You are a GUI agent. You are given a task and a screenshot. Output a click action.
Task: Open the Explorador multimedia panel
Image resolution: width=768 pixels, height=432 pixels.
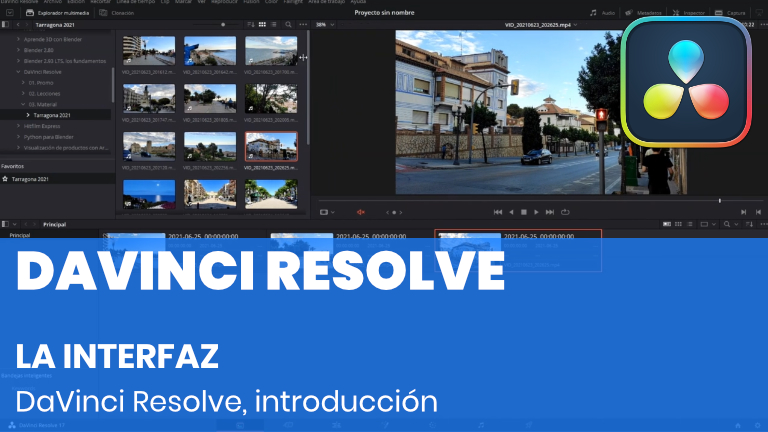57,13
